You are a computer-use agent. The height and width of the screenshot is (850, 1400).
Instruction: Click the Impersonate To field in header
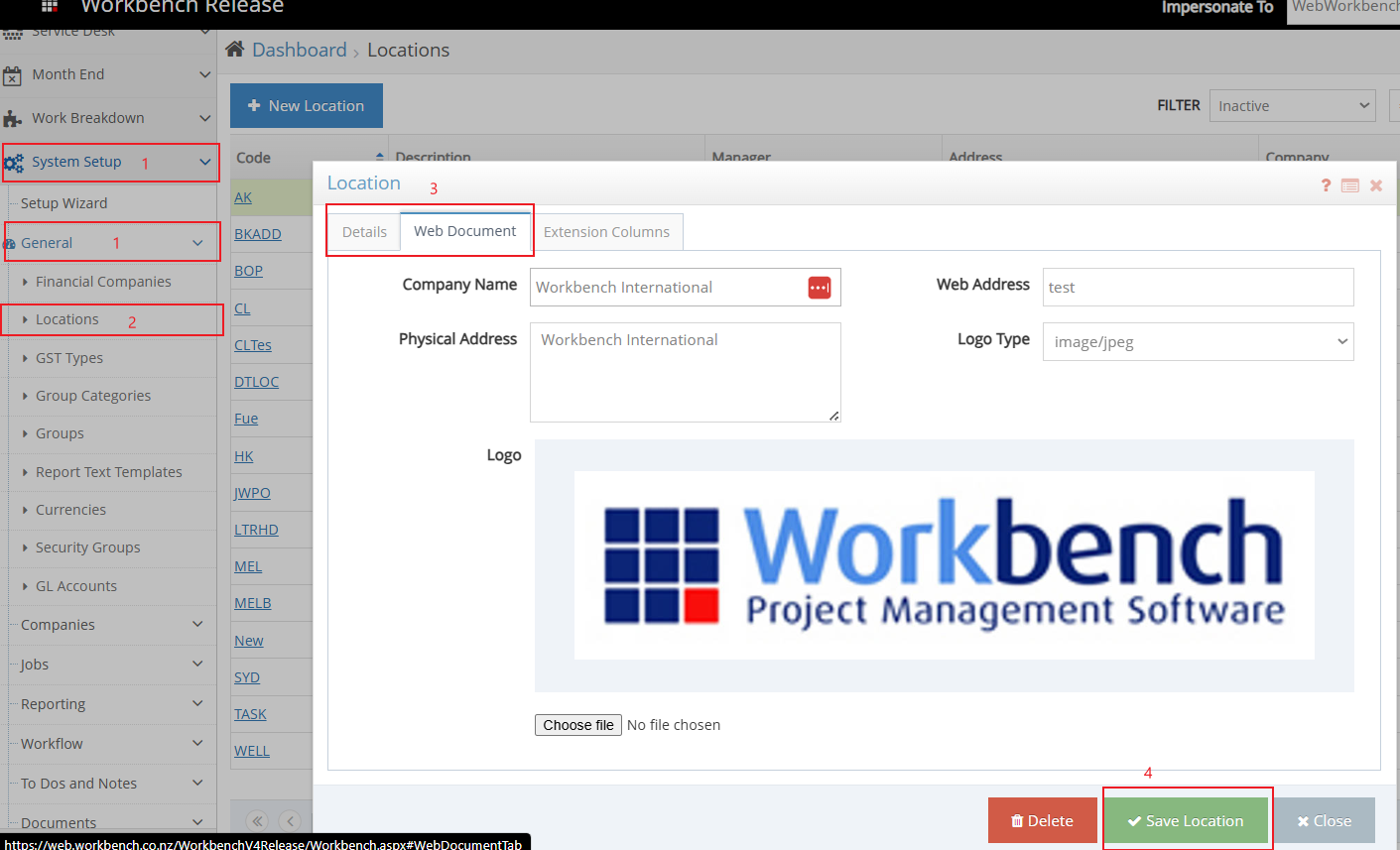click(1343, 10)
